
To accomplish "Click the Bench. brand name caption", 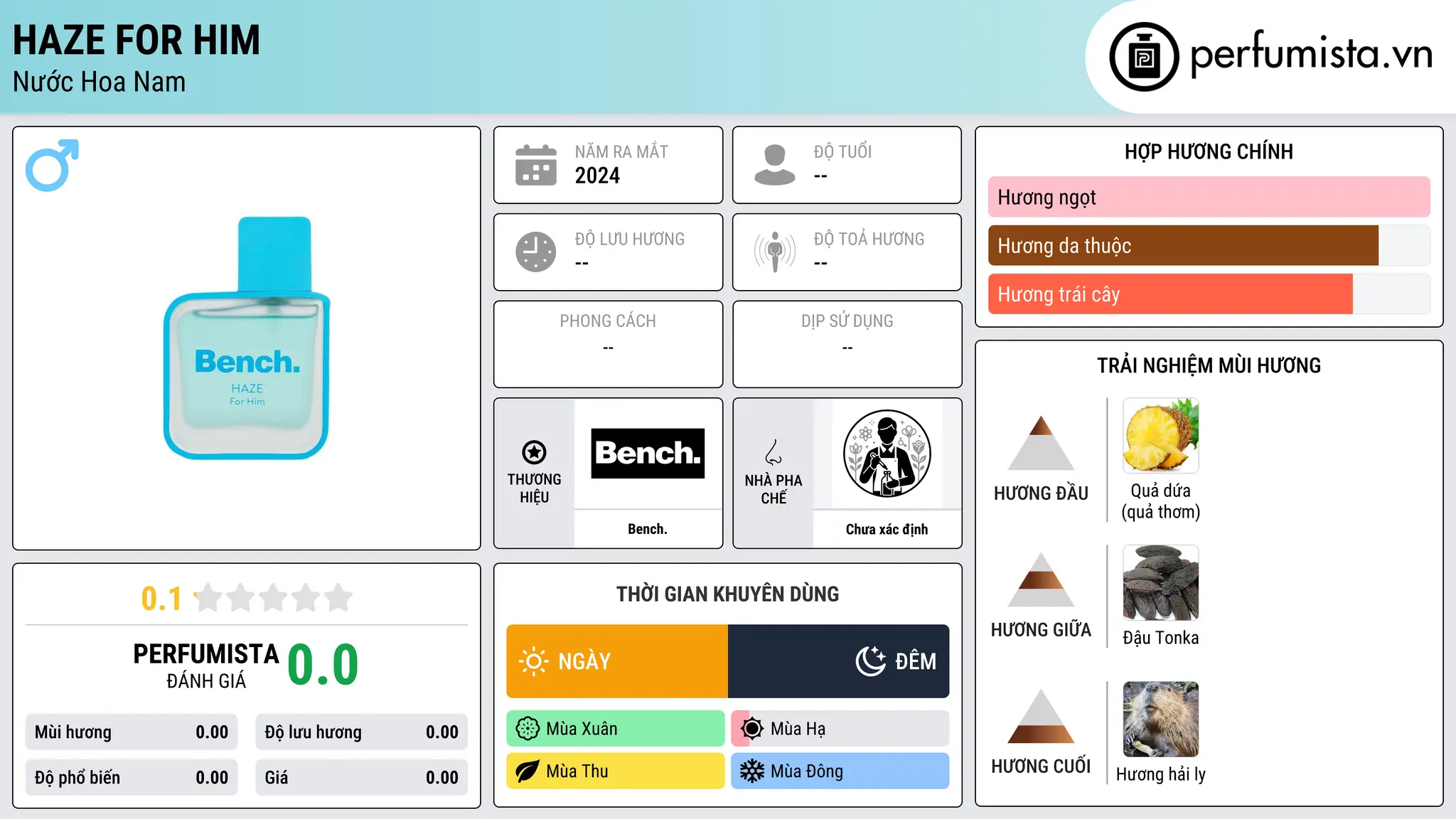I will click(648, 529).
